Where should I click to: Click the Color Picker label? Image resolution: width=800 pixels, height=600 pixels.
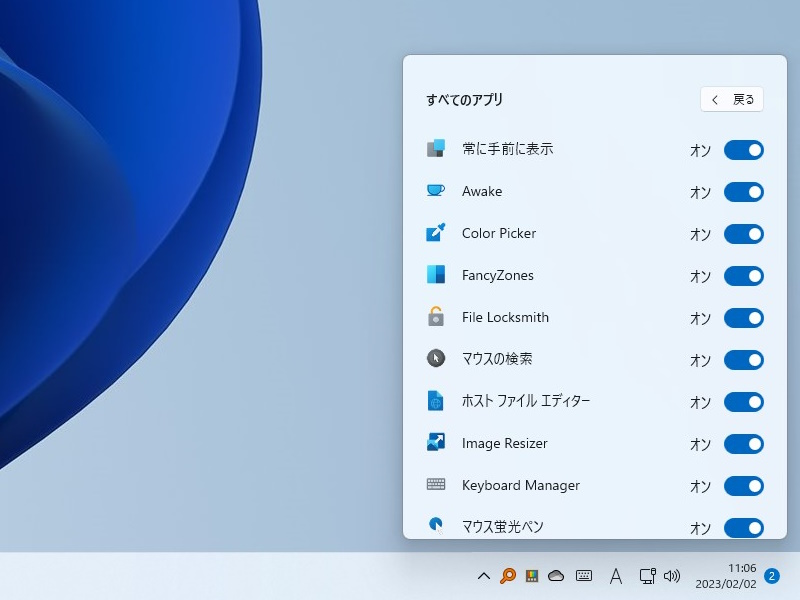(499, 233)
